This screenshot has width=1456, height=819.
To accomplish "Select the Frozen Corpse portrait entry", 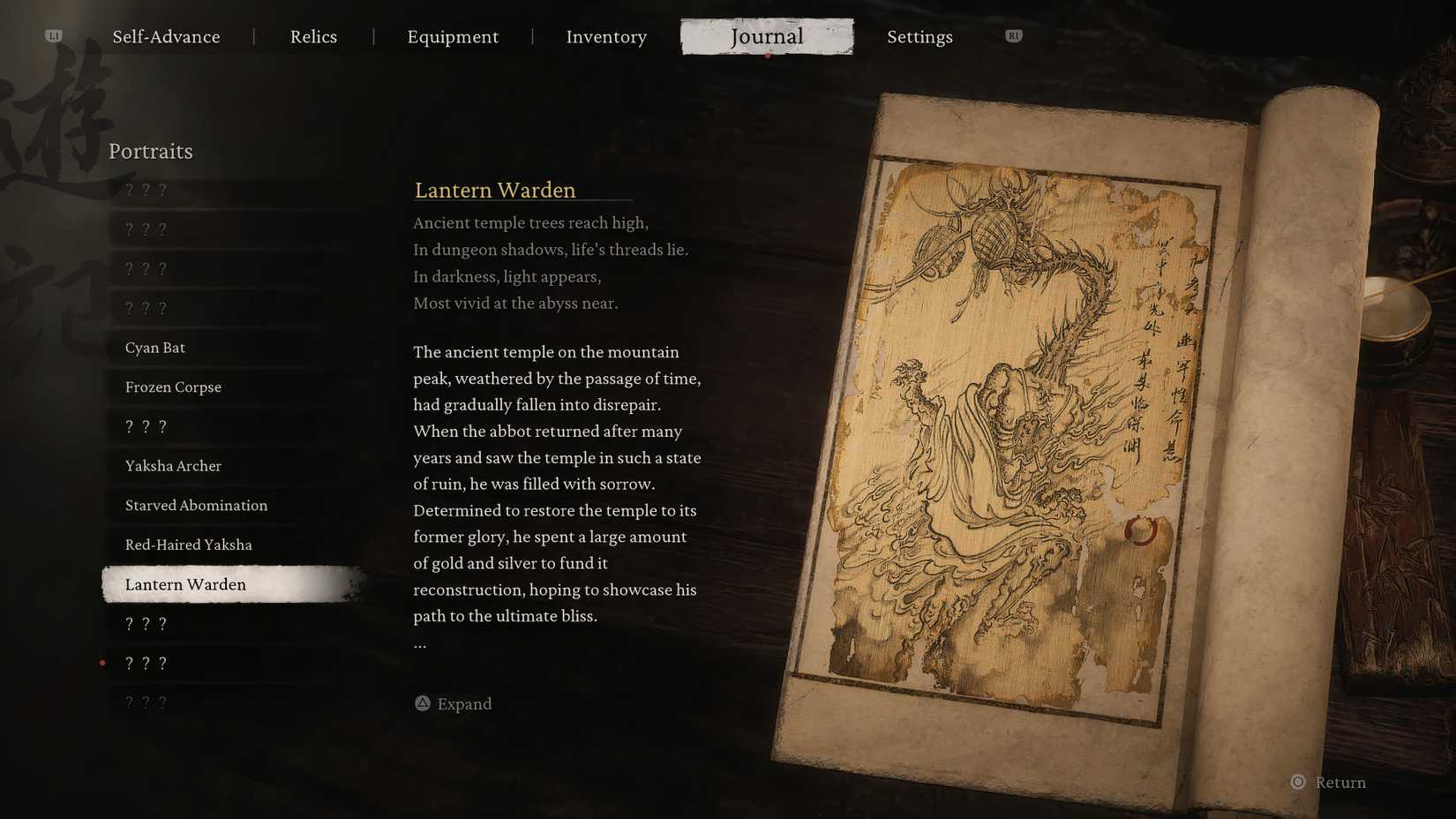I will coord(173,387).
